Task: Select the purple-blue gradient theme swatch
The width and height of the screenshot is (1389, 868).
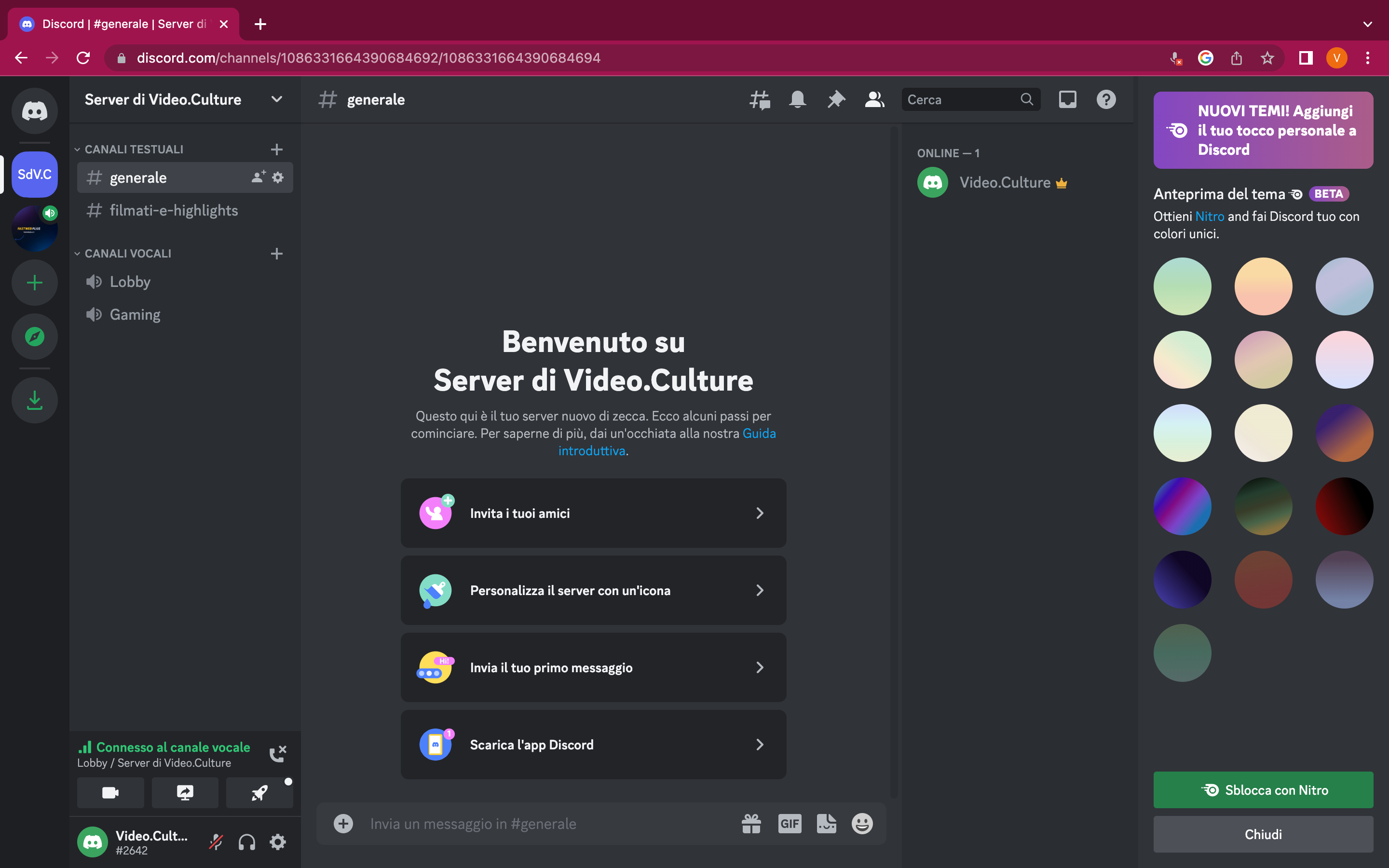Action: tap(1182, 506)
